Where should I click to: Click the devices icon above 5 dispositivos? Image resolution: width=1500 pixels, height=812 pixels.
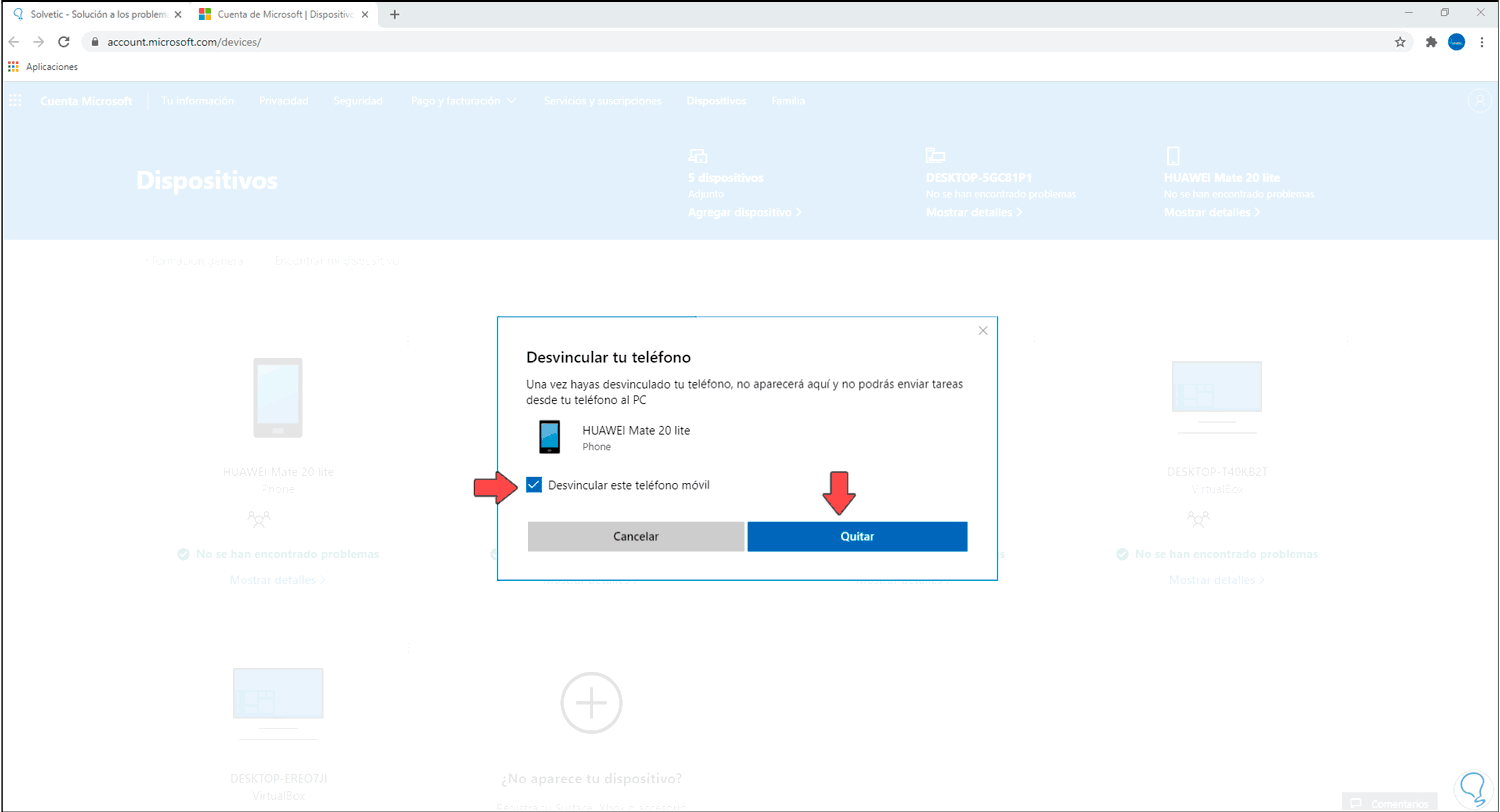[x=698, y=155]
